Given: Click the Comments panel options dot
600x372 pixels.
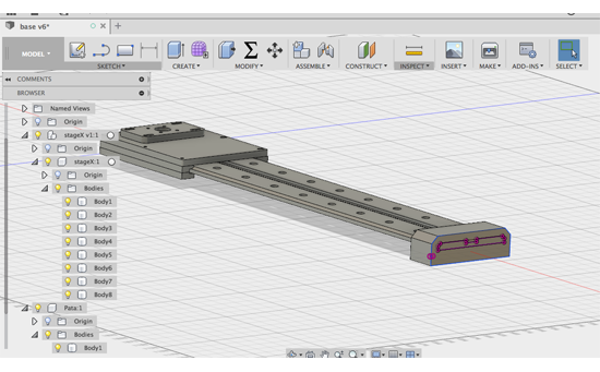Looking at the screenshot, I should [141, 79].
